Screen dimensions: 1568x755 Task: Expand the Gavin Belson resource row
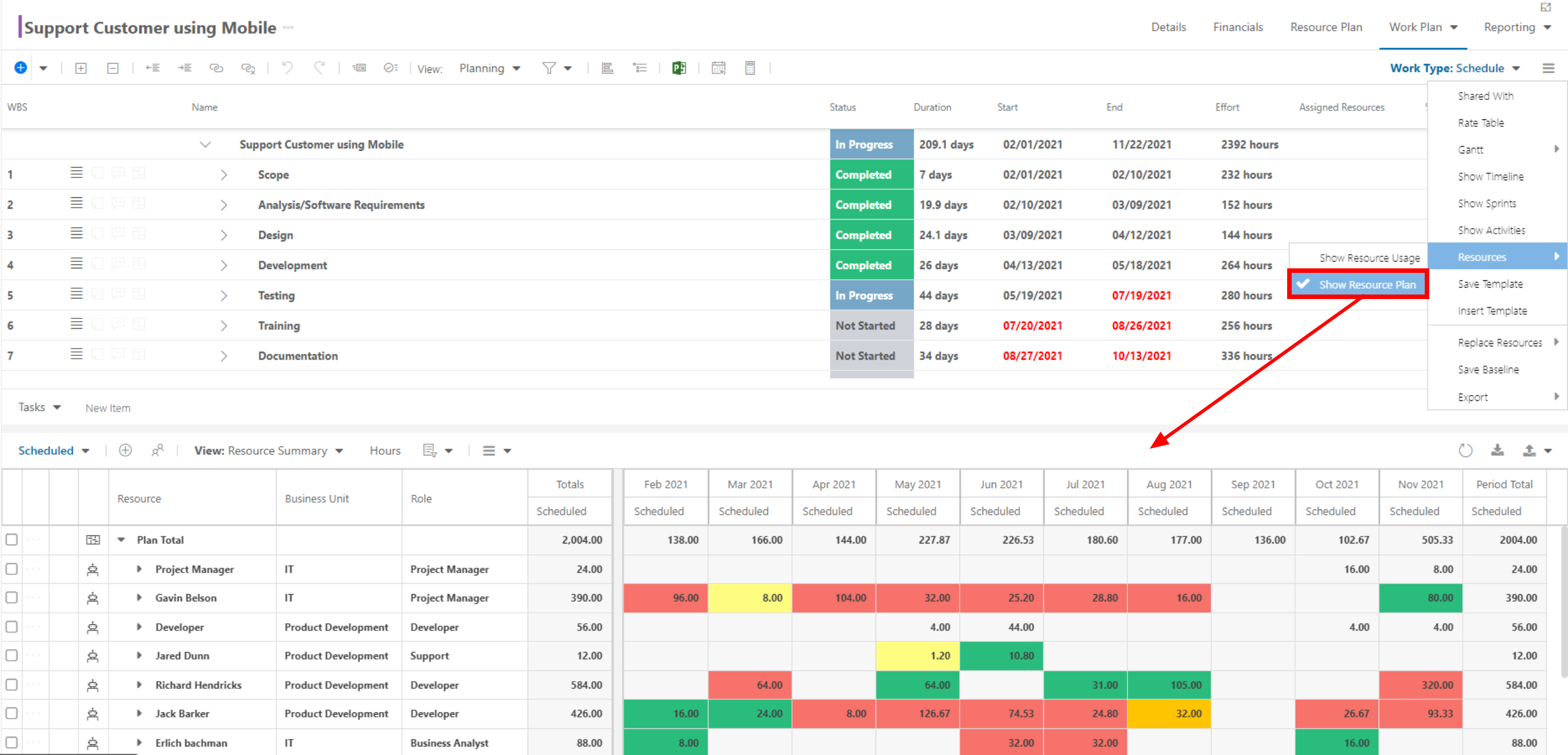pyautogui.click(x=139, y=598)
